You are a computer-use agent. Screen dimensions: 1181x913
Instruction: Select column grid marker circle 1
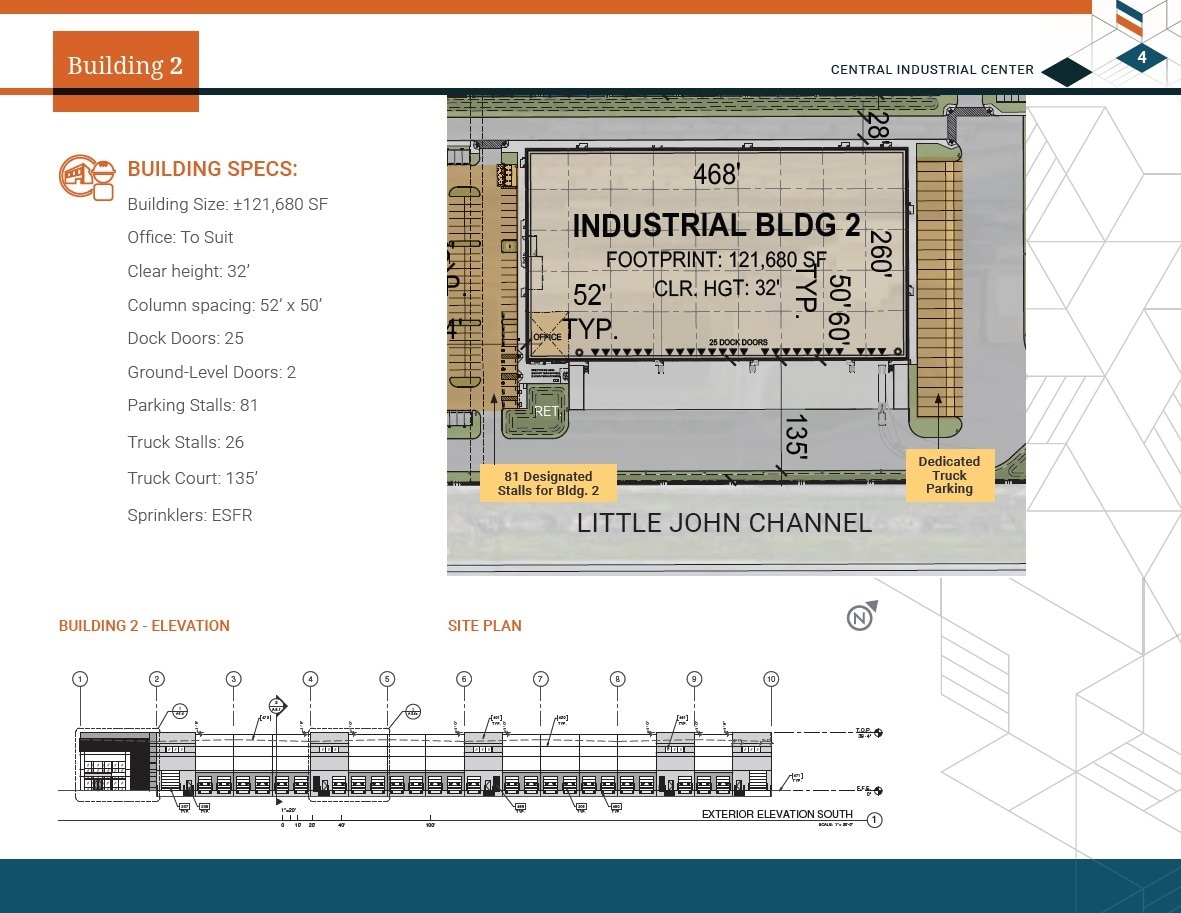tap(79, 678)
